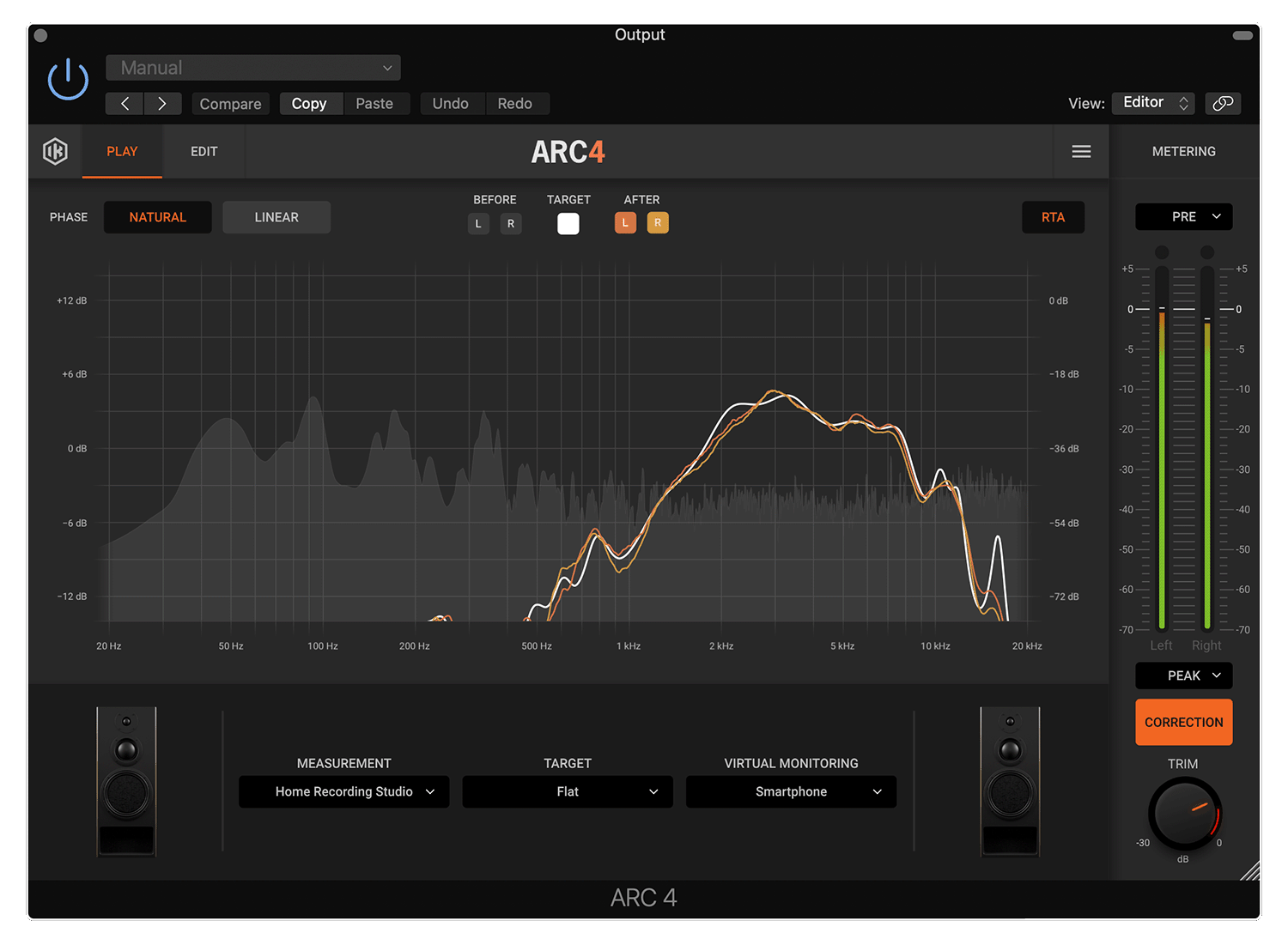Image resolution: width=1288 pixels, height=951 pixels.
Task: Click the Undo button
Action: click(x=451, y=104)
